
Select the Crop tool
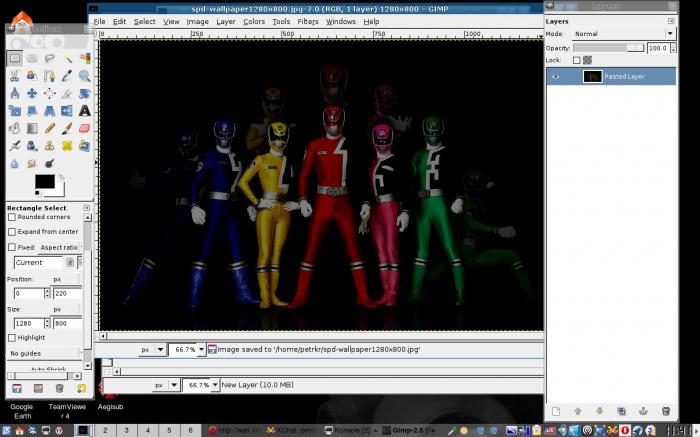pyautogui.click(x=67, y=93)
